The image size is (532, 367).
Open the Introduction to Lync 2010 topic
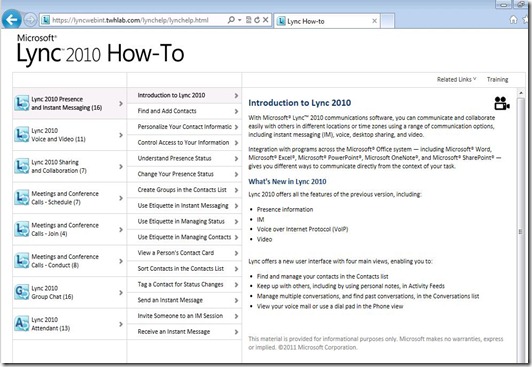coord(184,96)
